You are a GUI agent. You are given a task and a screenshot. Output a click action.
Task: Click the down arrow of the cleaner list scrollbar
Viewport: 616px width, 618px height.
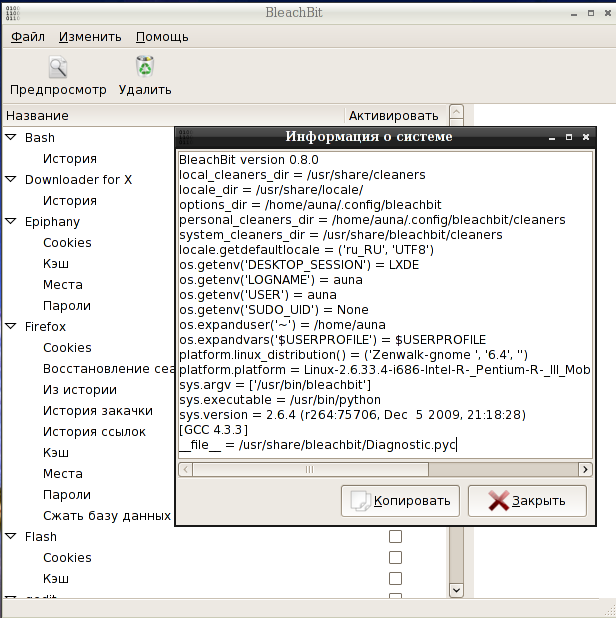point(456,590)
